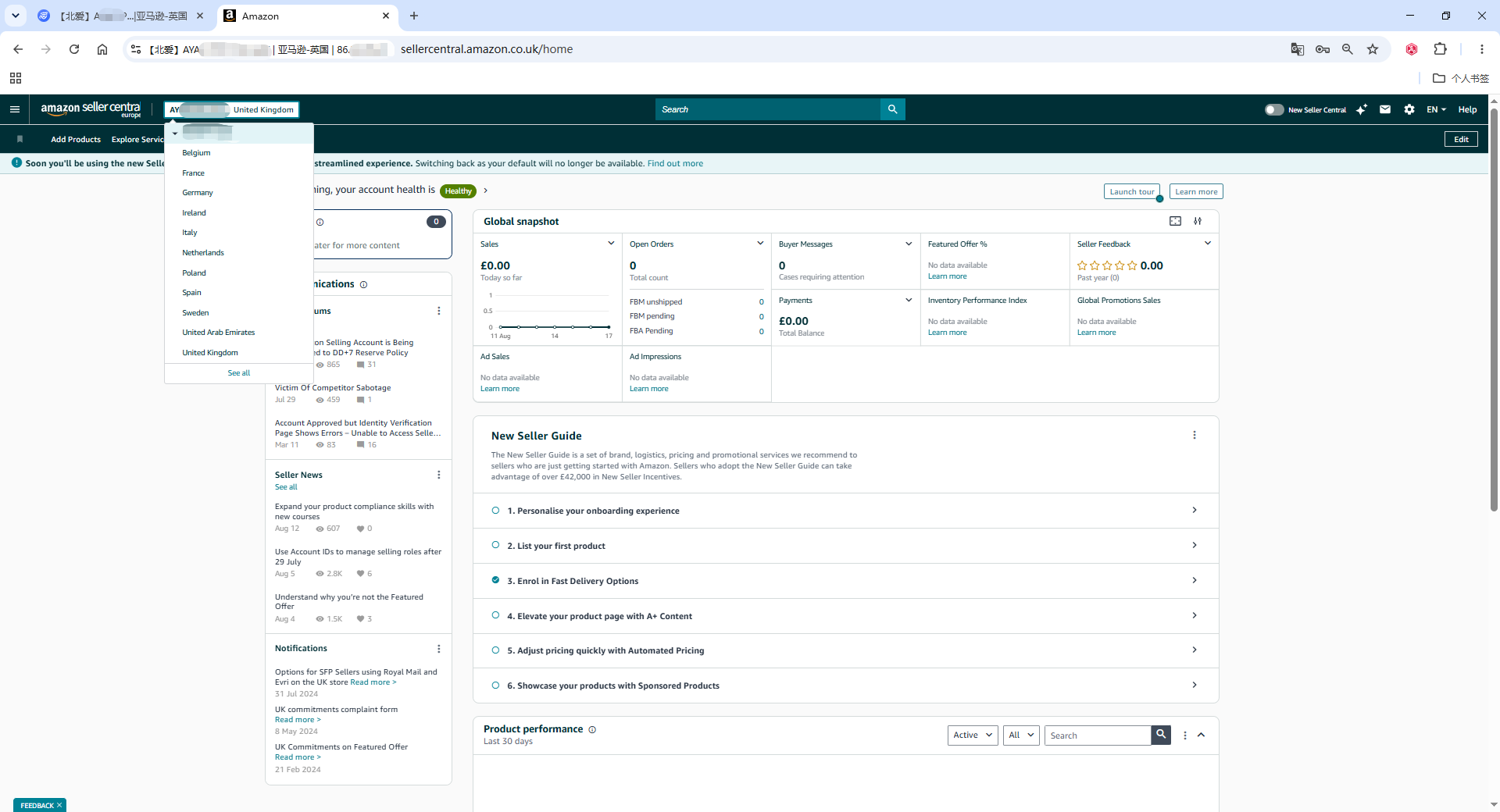Open the Find out more link
1500x812 pixels.
[675, 163]
